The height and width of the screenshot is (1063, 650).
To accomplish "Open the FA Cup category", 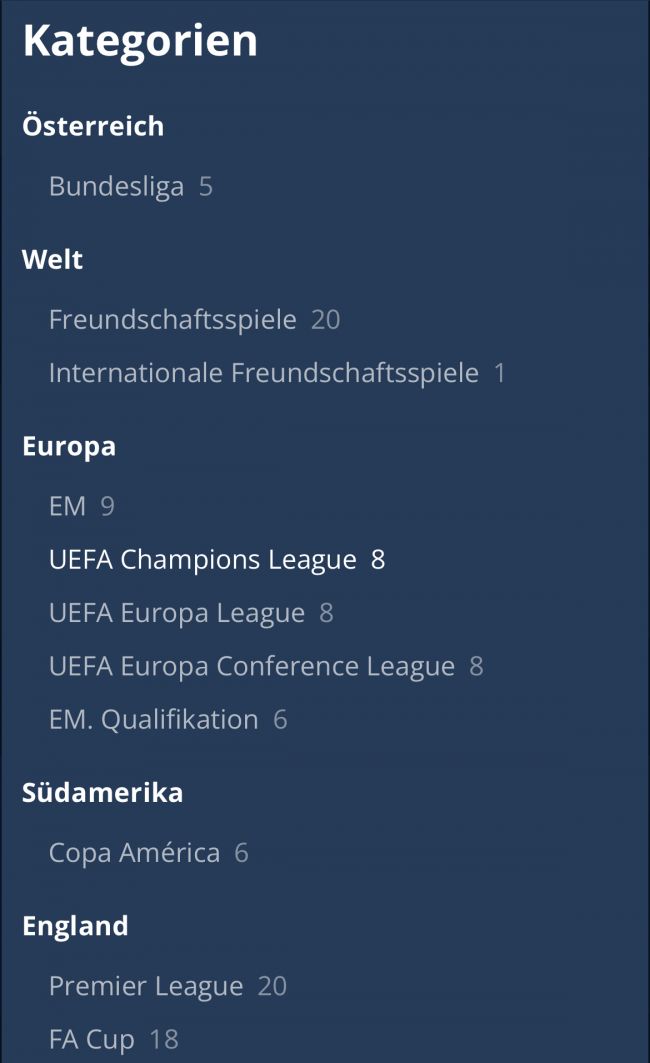I will click(x=91, y=1040).
